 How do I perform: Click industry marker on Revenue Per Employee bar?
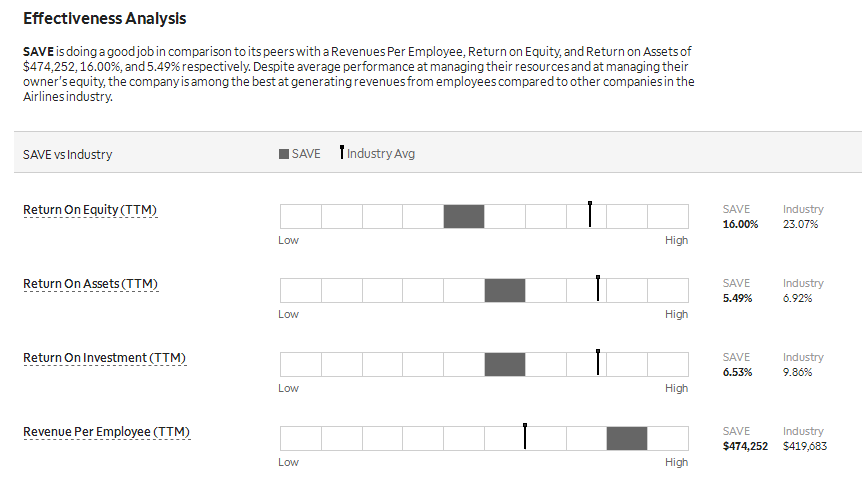click(x=525, y=437)
